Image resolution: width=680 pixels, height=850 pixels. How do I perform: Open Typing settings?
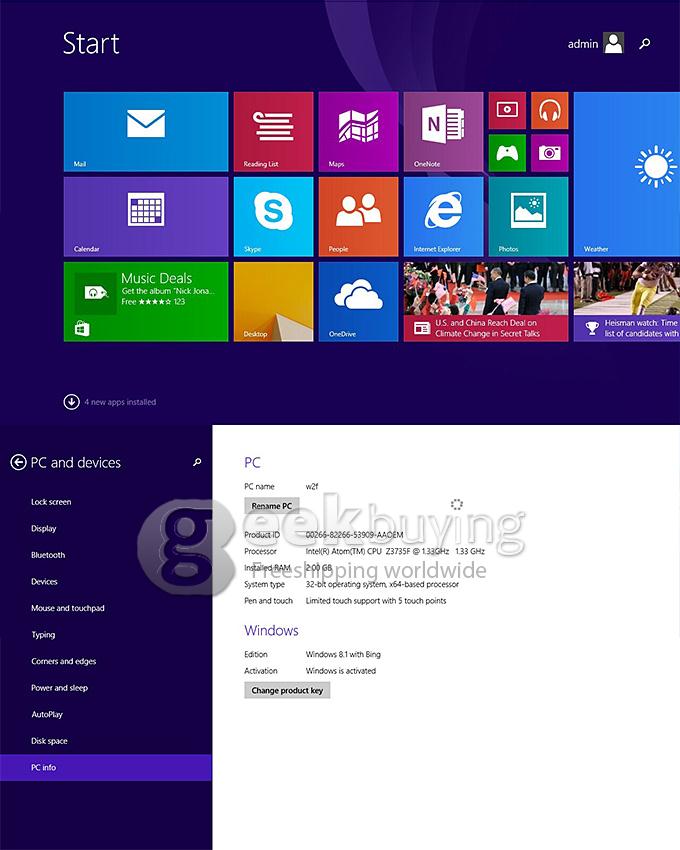43,635
